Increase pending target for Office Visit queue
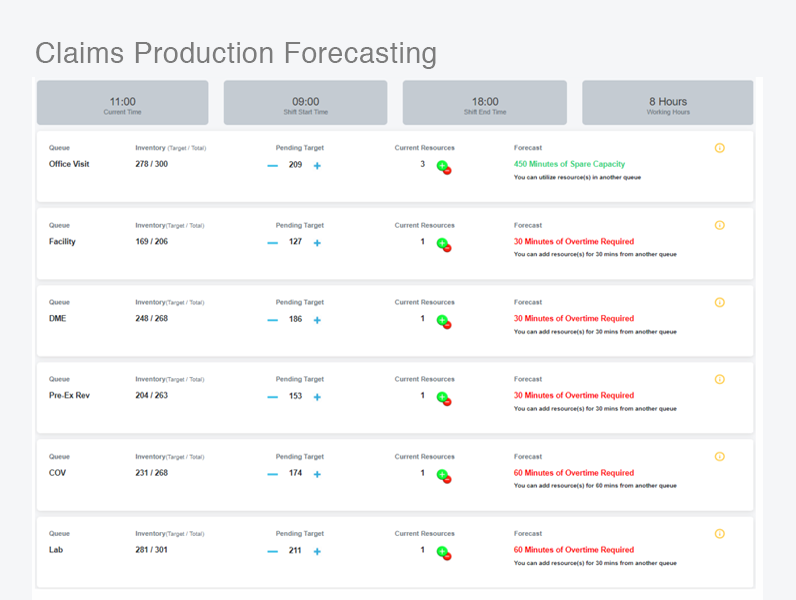This screenshot has width=796, height=600. click(317, 166)
